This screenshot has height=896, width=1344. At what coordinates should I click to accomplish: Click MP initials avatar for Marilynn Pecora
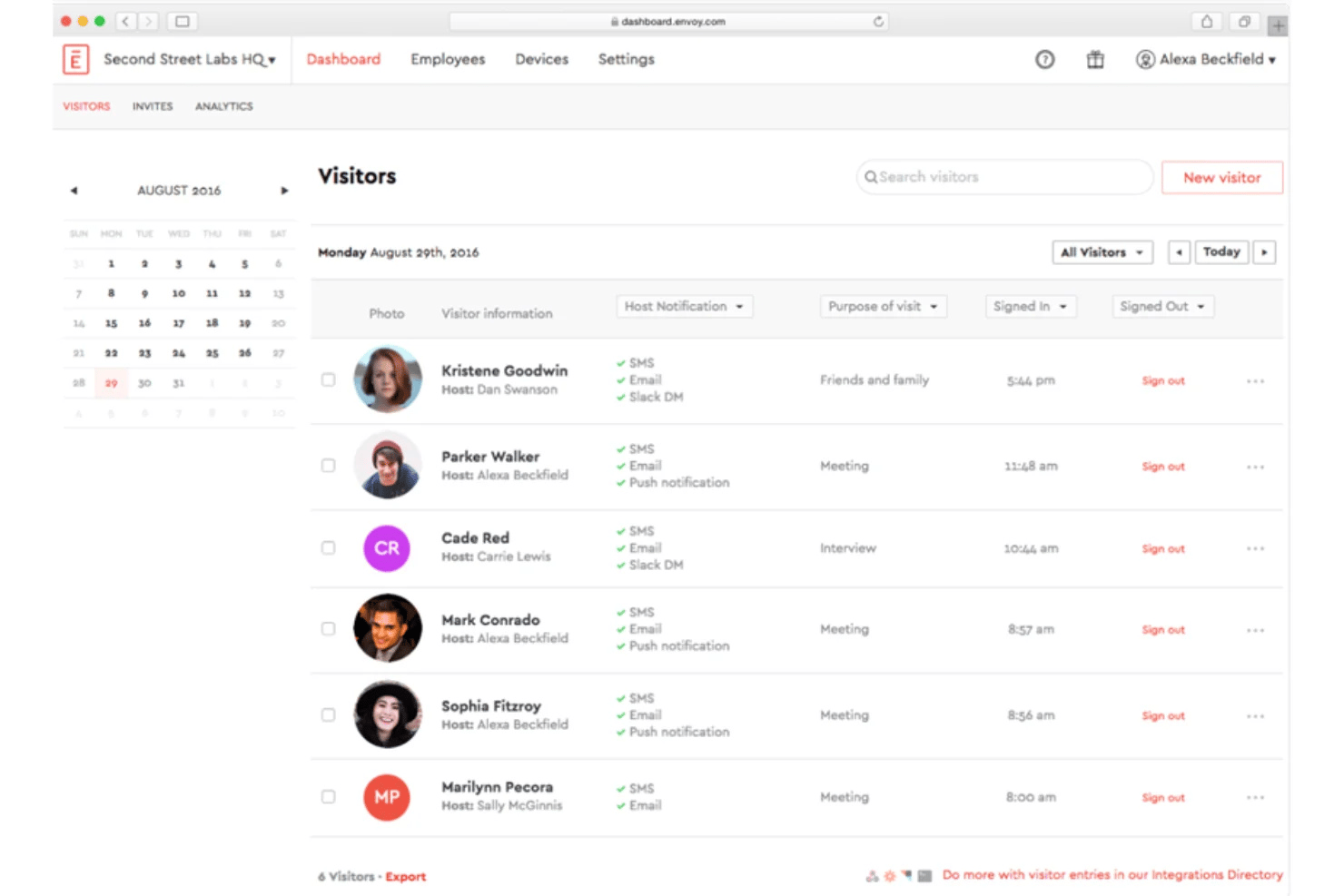[x=387, y=797]
